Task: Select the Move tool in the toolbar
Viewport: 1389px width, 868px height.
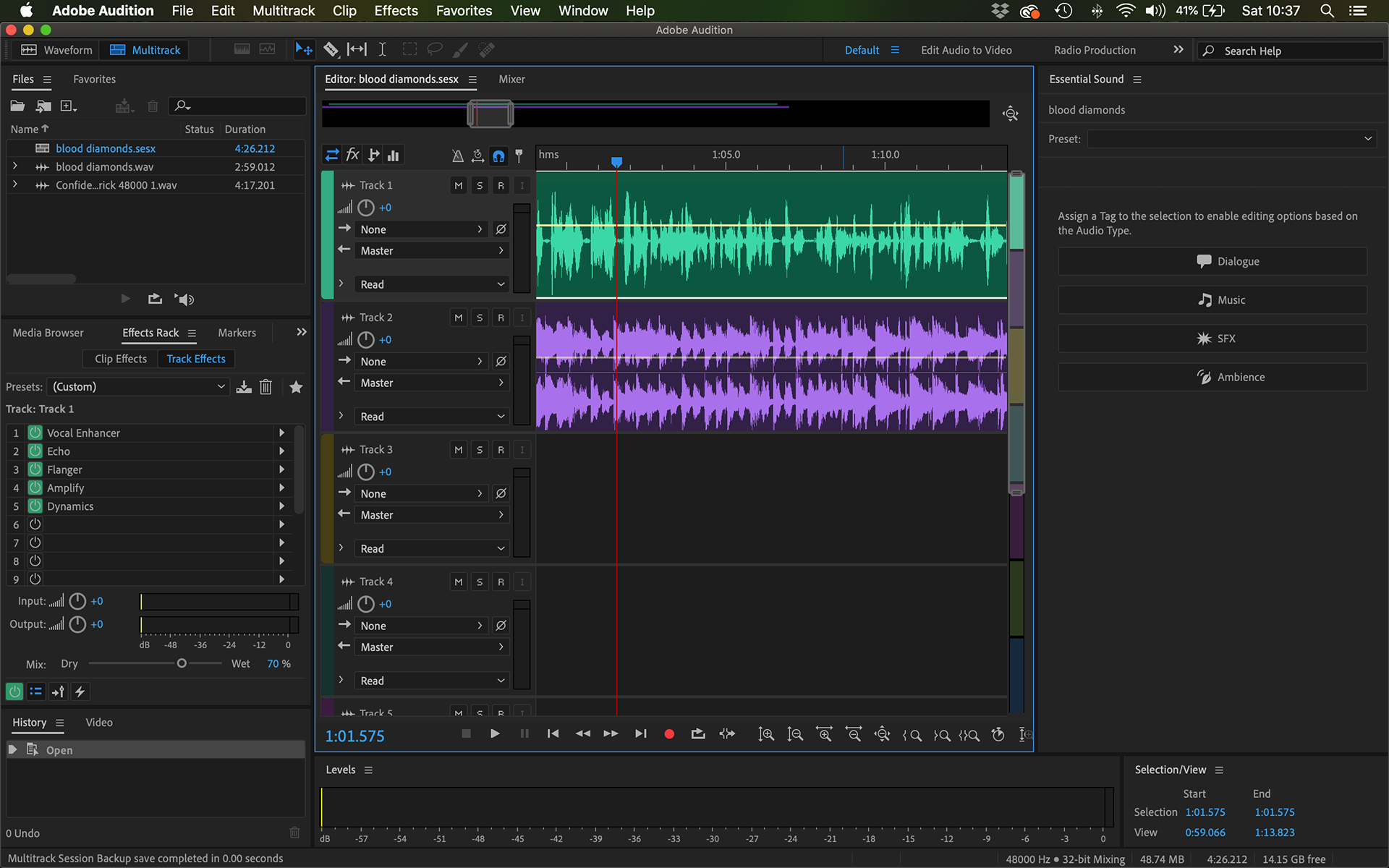Action: coord(304,50)
